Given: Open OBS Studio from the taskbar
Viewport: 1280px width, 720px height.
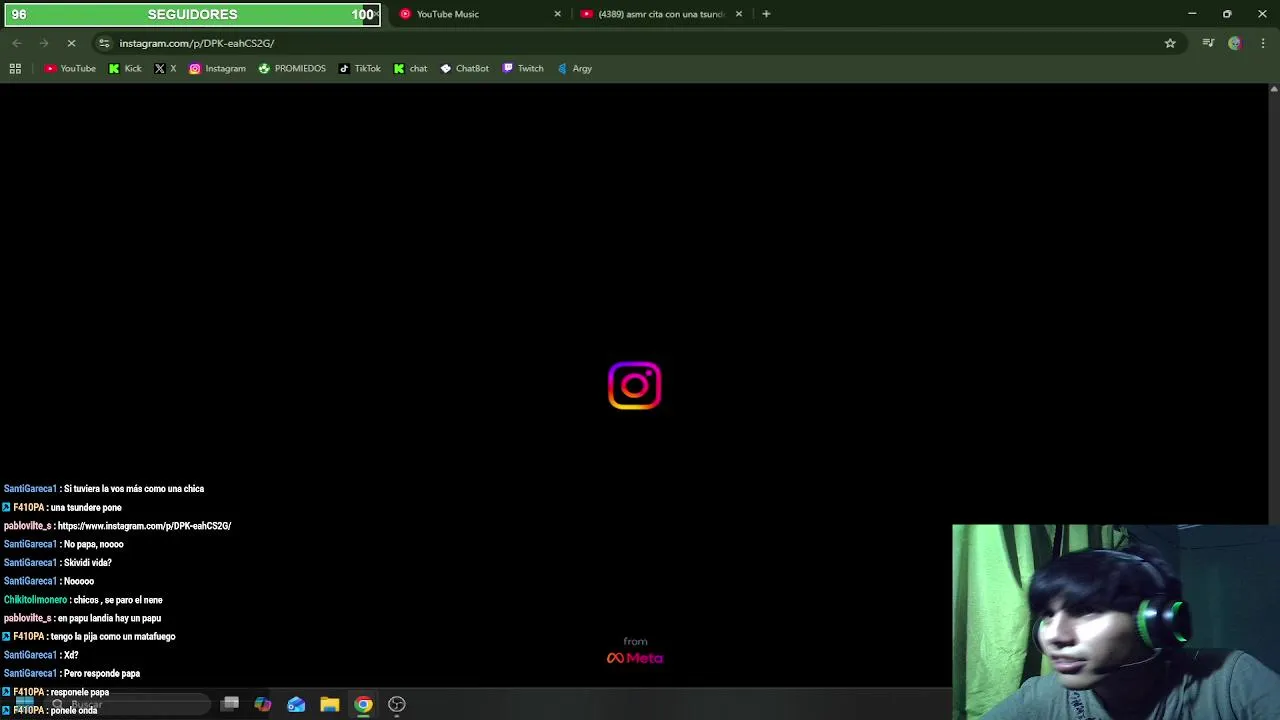Looking at the screenshot, I should tap(397, 704).
